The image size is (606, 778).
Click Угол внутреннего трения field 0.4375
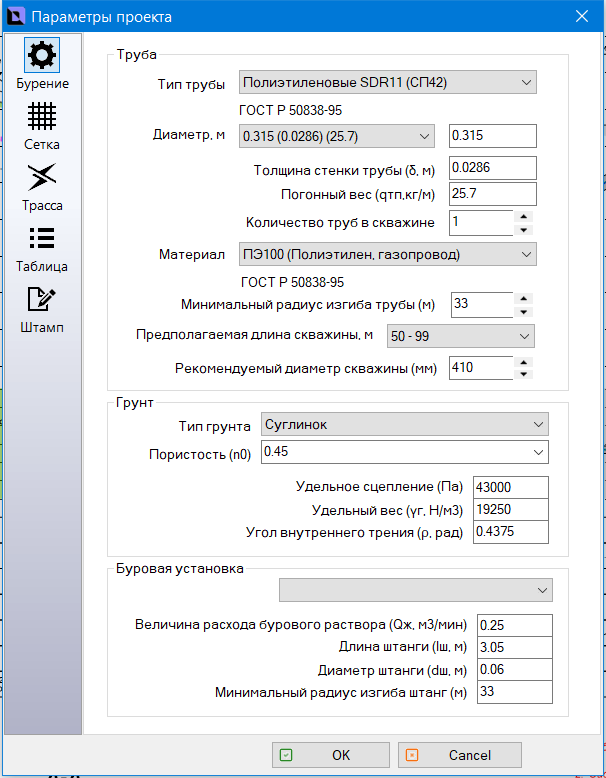click(x=511, y=532)
